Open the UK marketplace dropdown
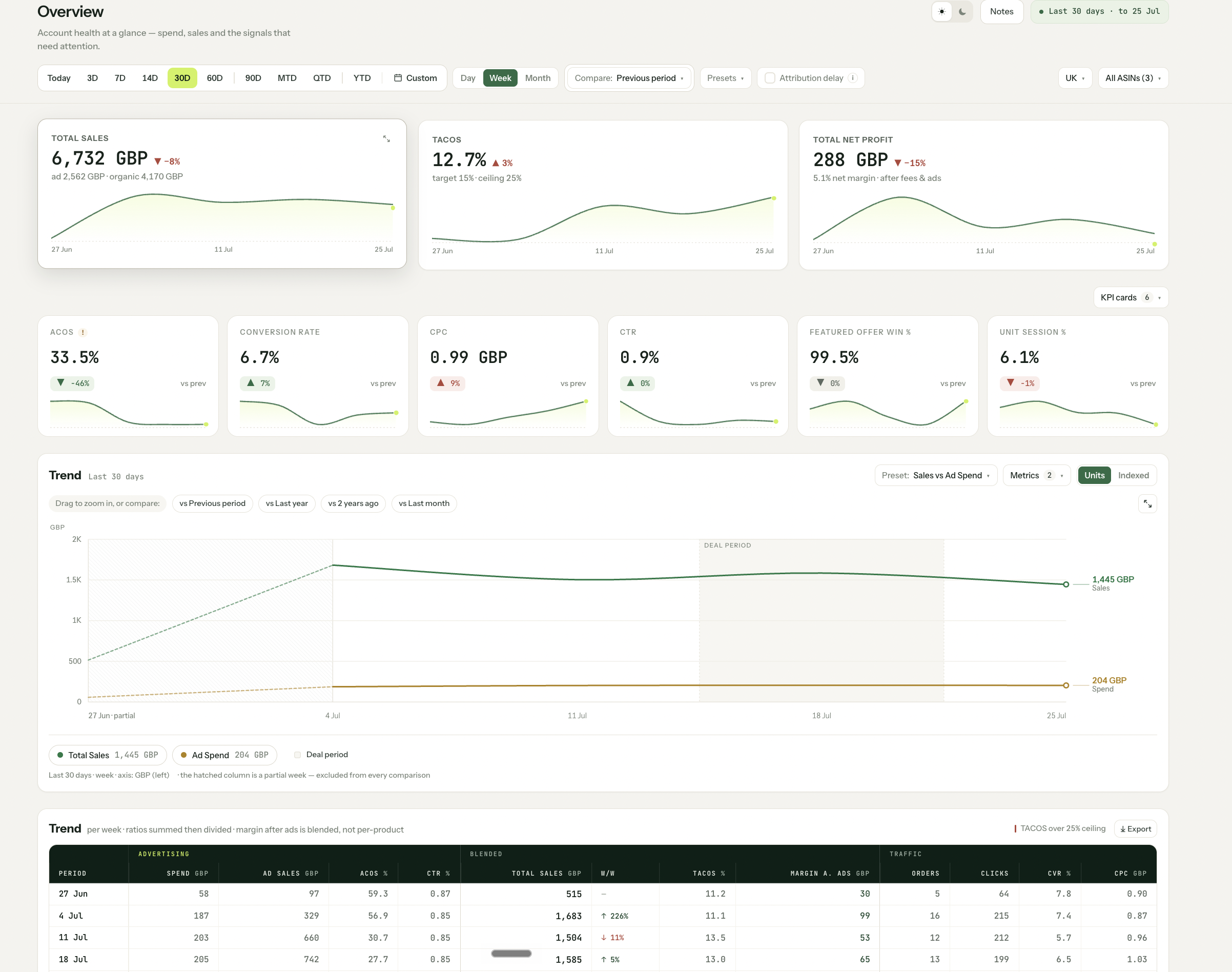Screen dimensions: 1232x972 1075,78
